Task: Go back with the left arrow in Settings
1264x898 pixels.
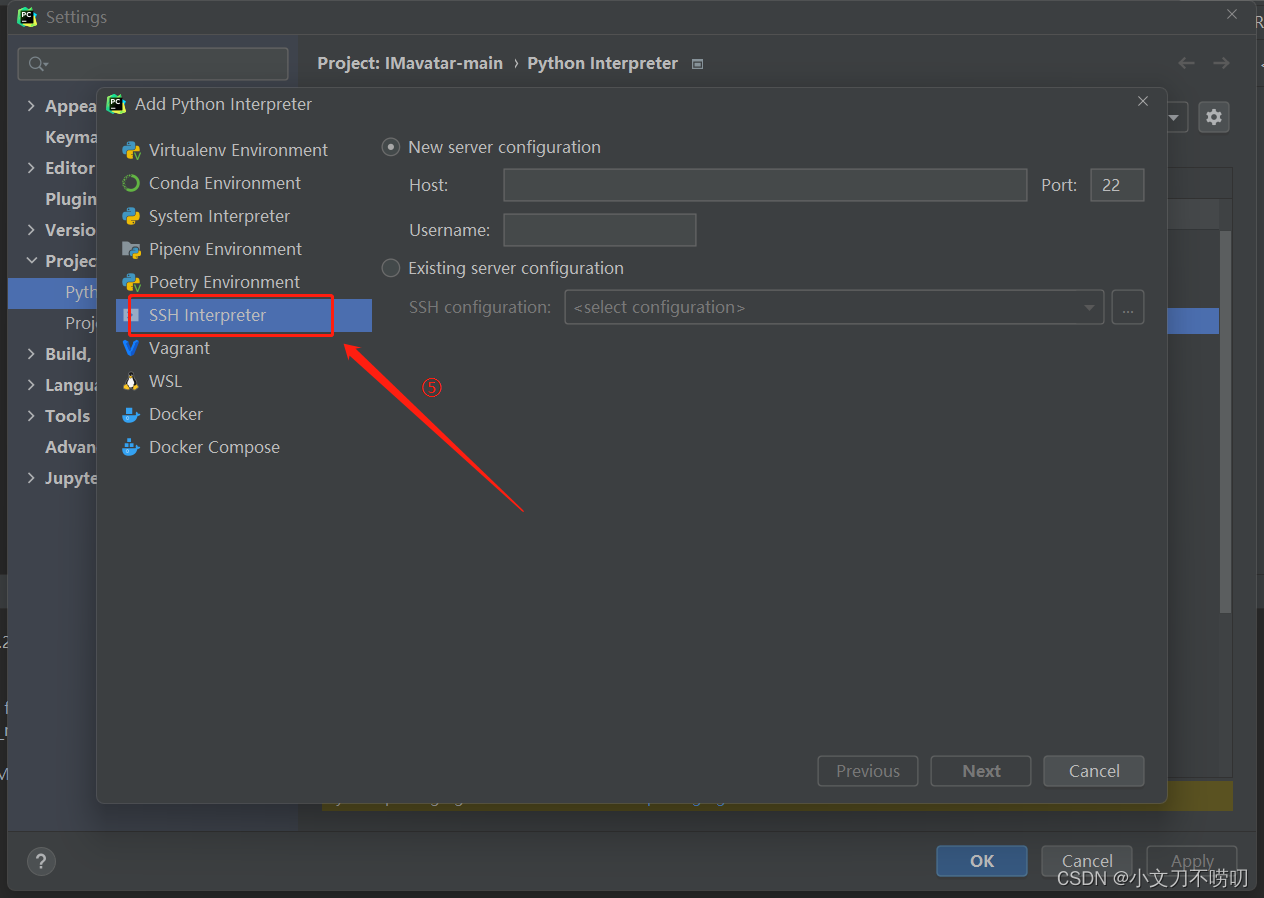Action: click(1186, 63)
